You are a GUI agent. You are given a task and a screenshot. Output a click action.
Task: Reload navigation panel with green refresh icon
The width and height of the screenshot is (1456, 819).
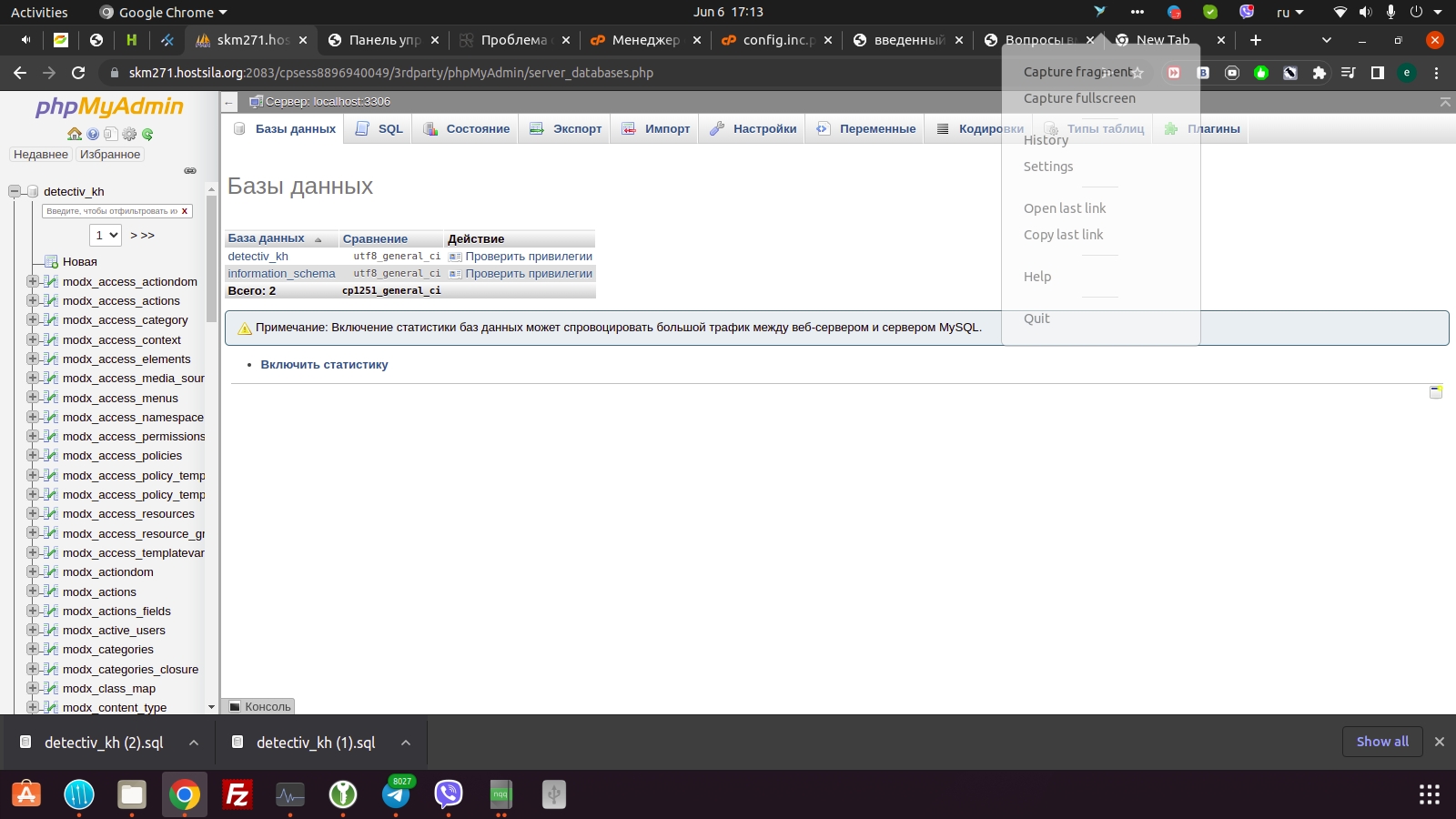(x=147, y=134)
